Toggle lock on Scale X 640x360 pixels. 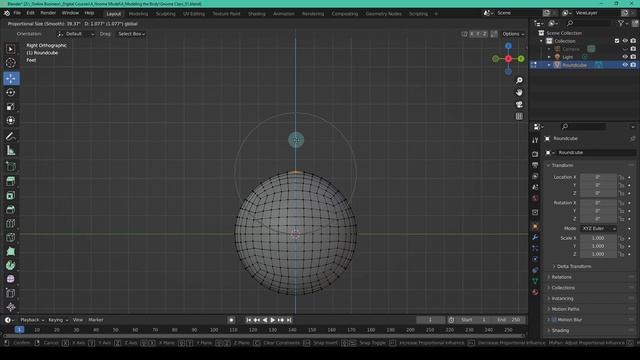(621, 238)
